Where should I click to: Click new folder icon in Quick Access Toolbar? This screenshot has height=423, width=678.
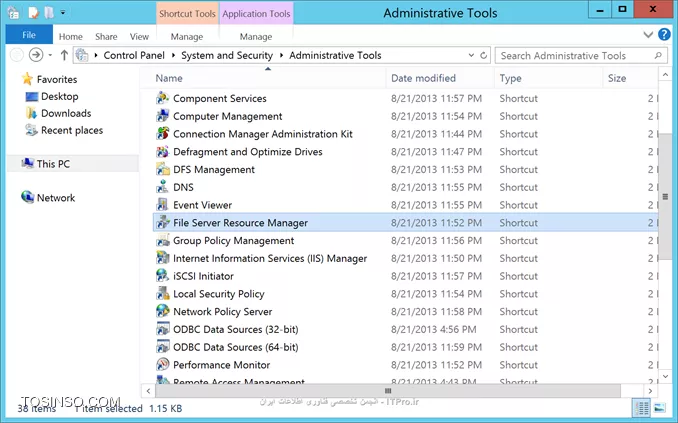coord(49,13)
